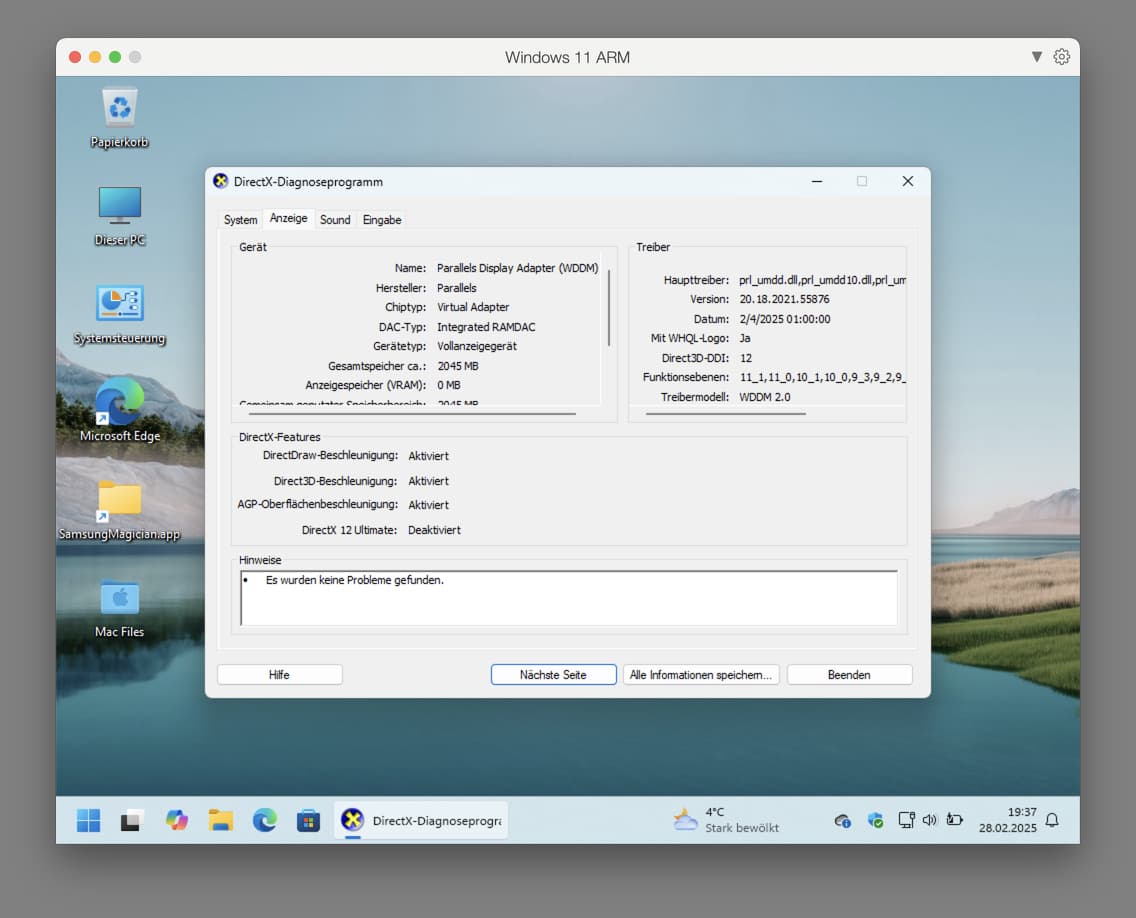Click the Treiber horizontal scrollbar
The image size is (1136, 918).
coord(725,414)
